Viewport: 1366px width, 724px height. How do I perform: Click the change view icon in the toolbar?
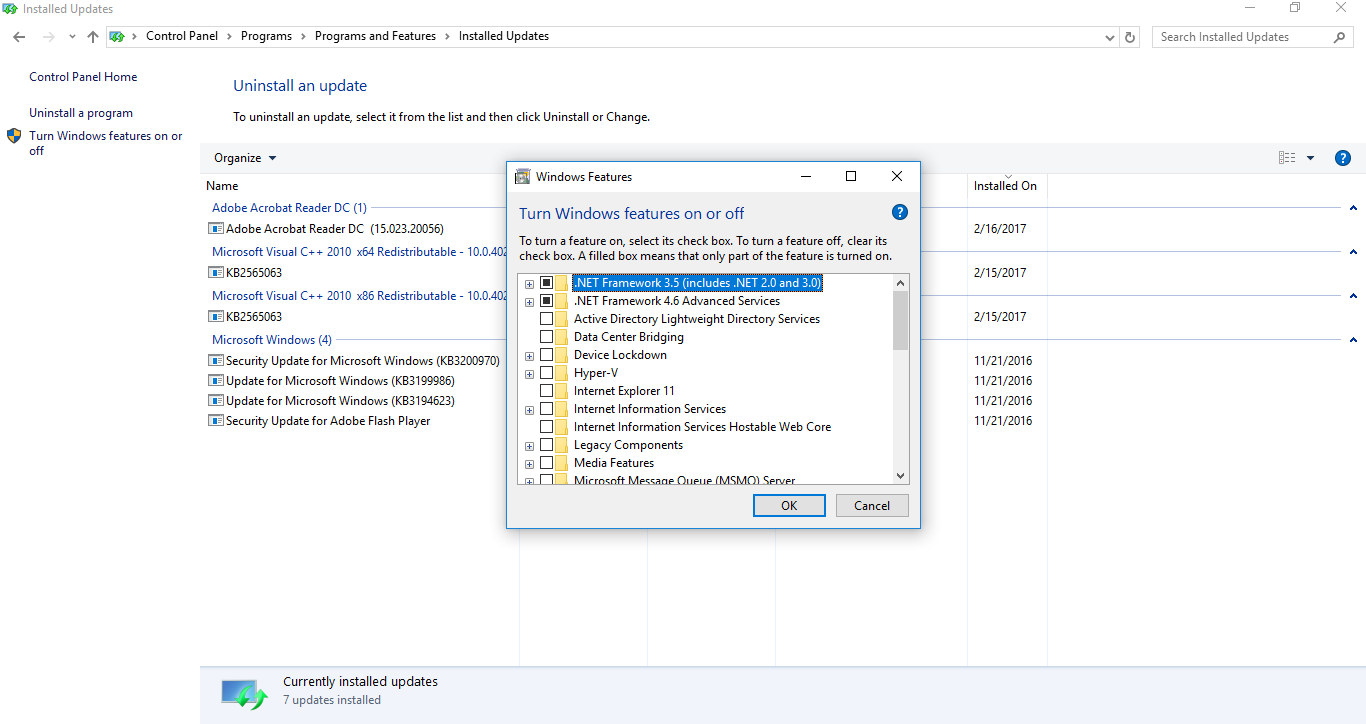[x=1287, y=158]
